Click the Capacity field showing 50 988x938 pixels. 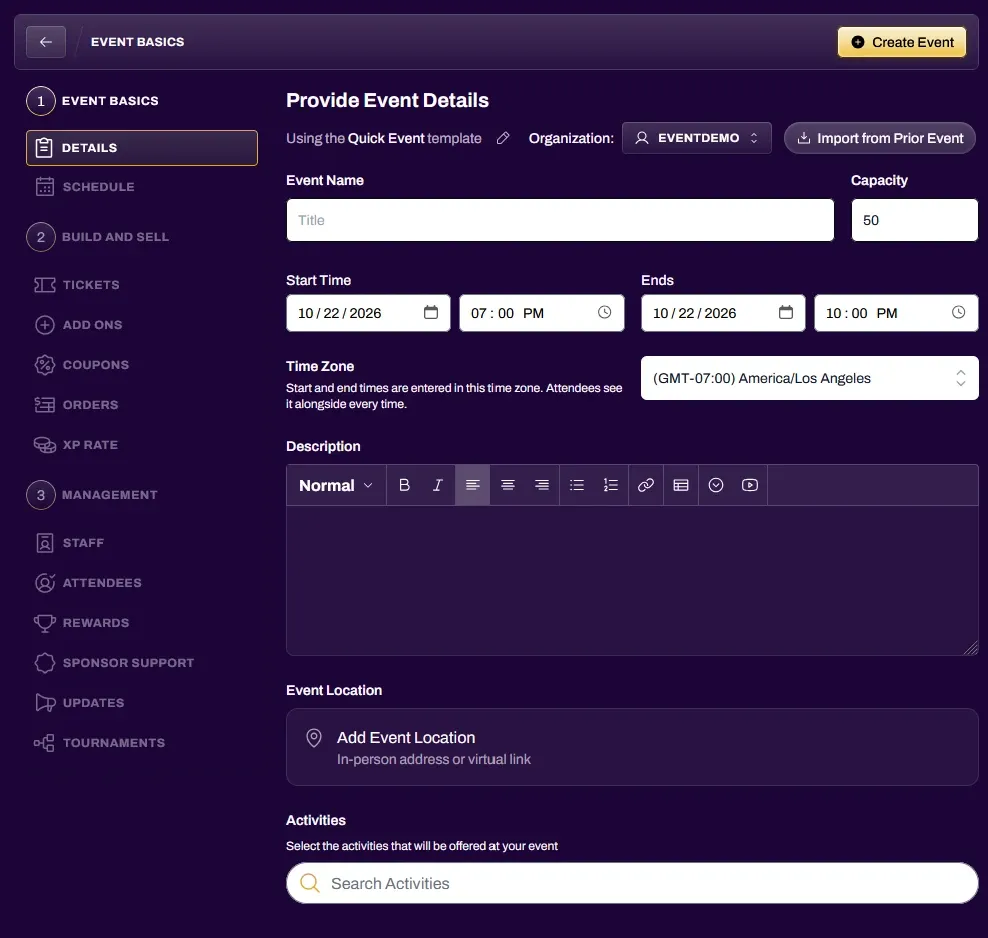914,220
